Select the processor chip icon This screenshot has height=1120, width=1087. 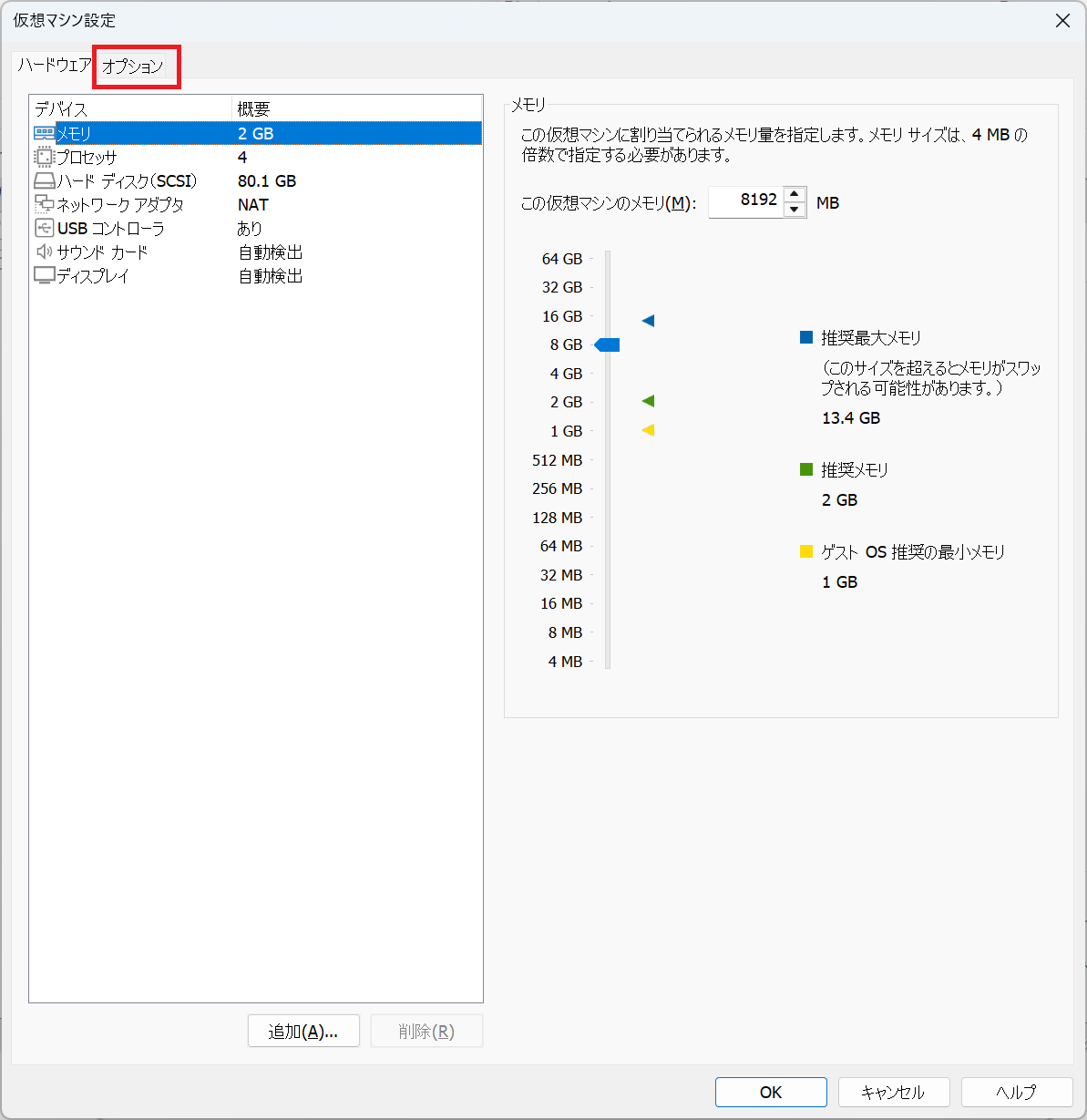pos(44,157)
